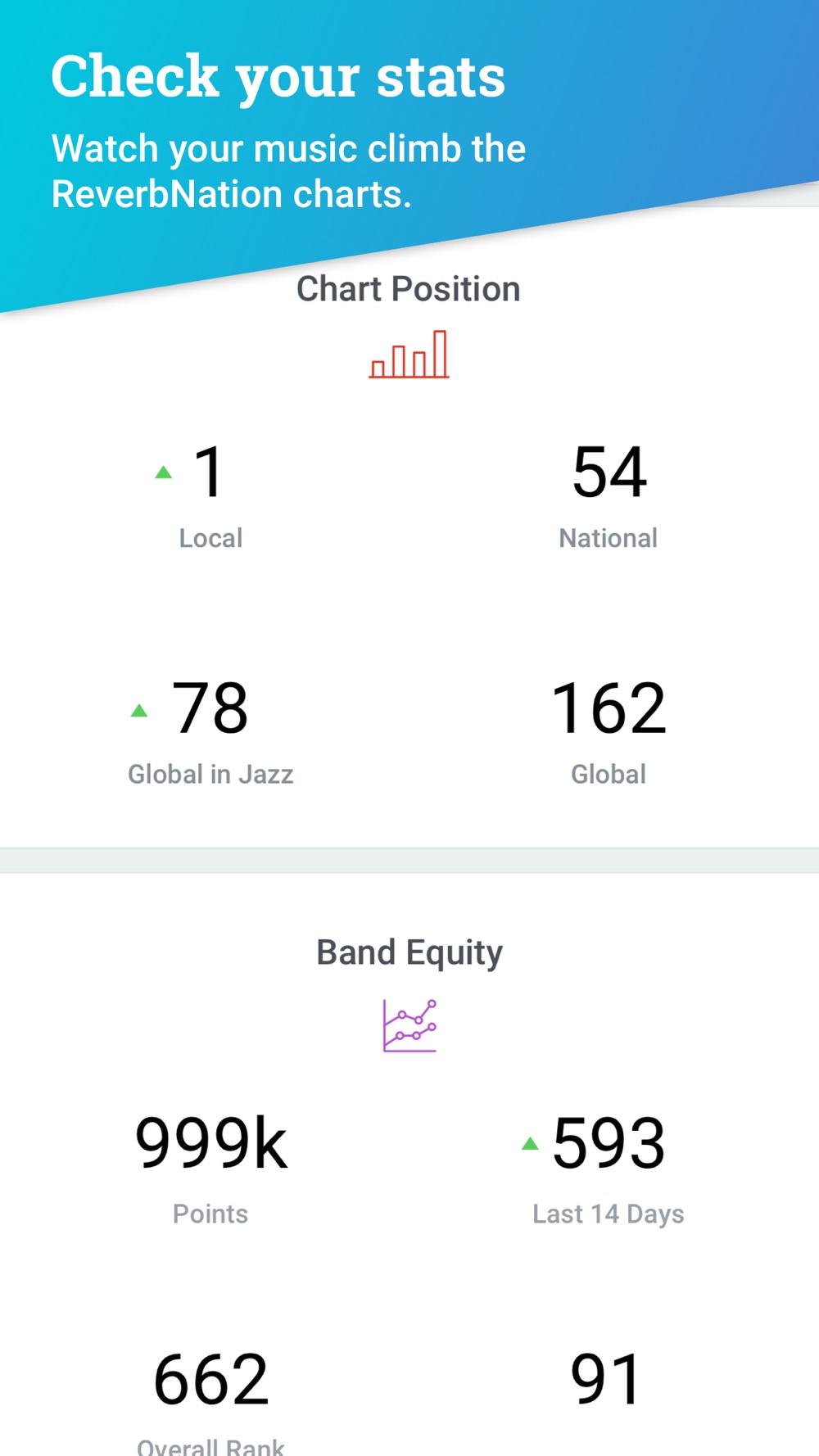Tap the Check your stats title

tap(278, 78)
